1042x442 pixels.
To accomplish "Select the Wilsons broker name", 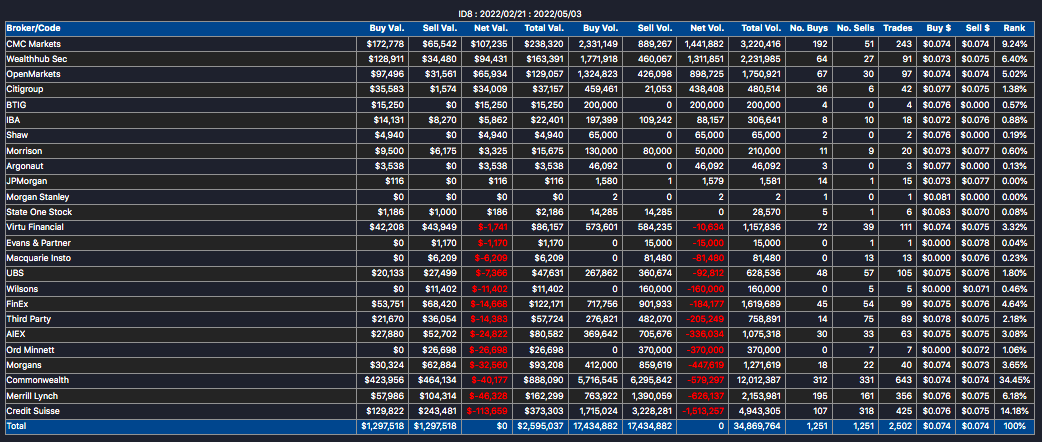I will coord(21,288).
